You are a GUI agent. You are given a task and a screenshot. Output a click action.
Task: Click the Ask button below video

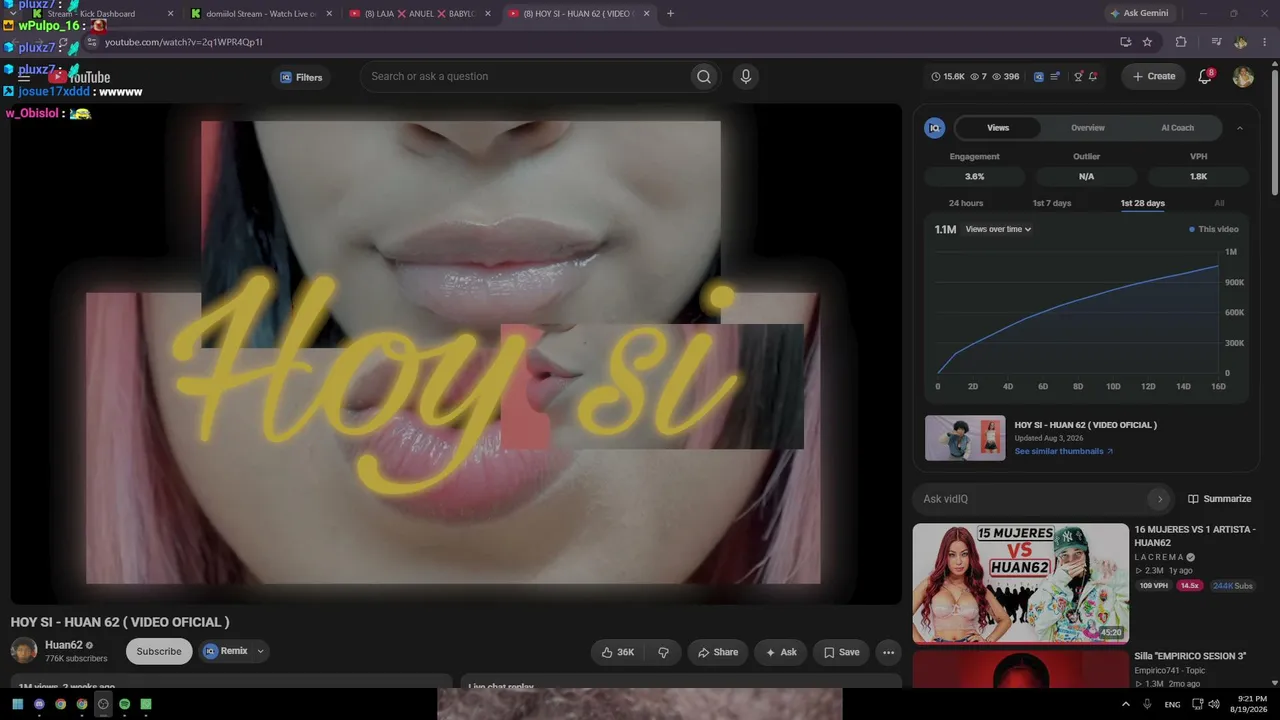(781, 652)
